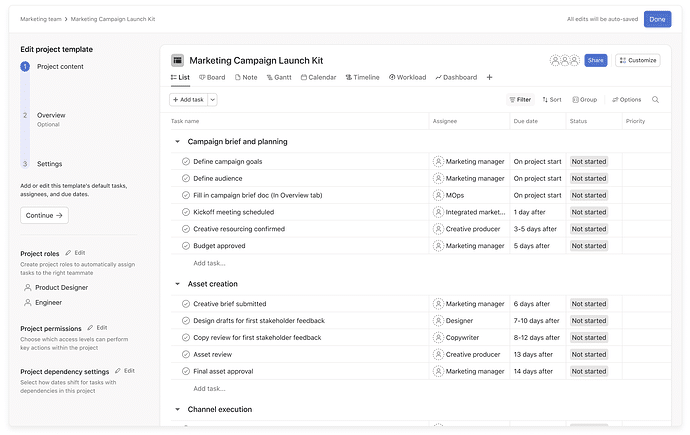
Task: Open the Sort options
Action: coord(552,100)
